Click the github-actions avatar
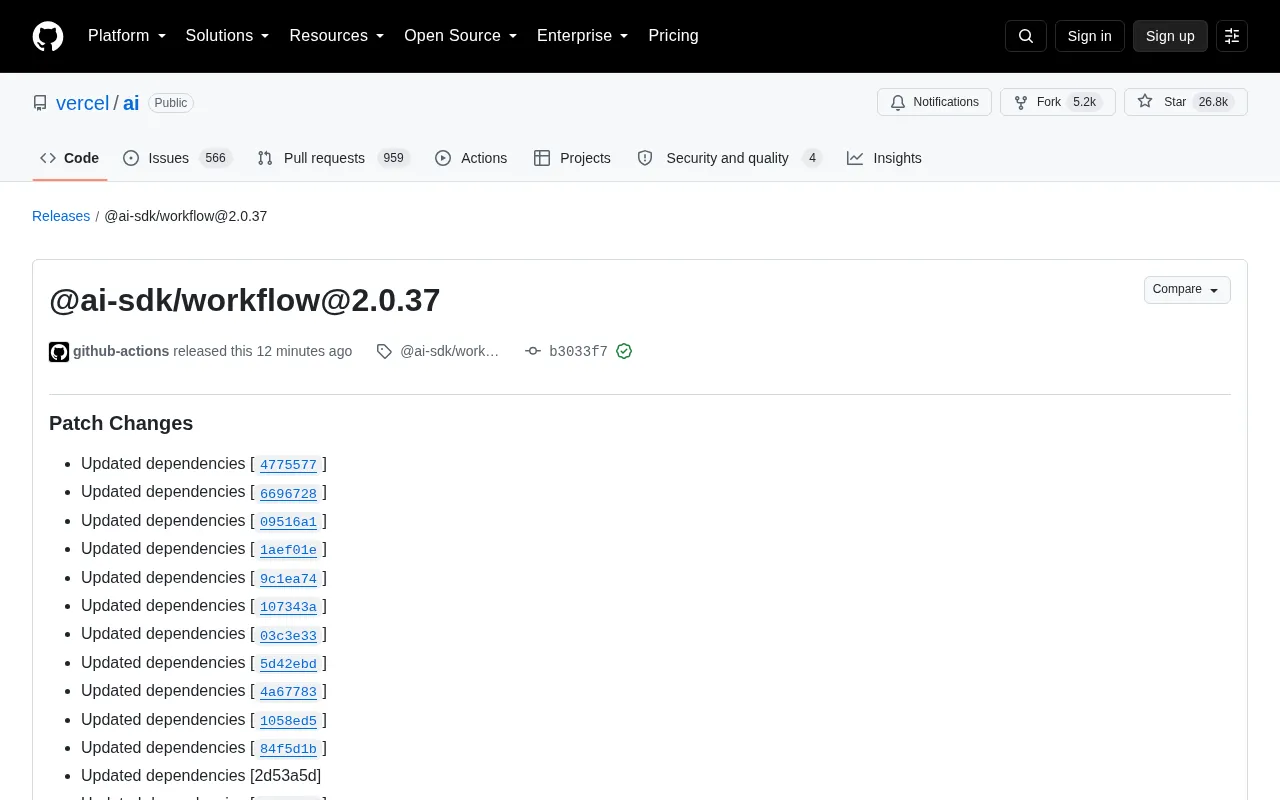 (x=59, y=352)
